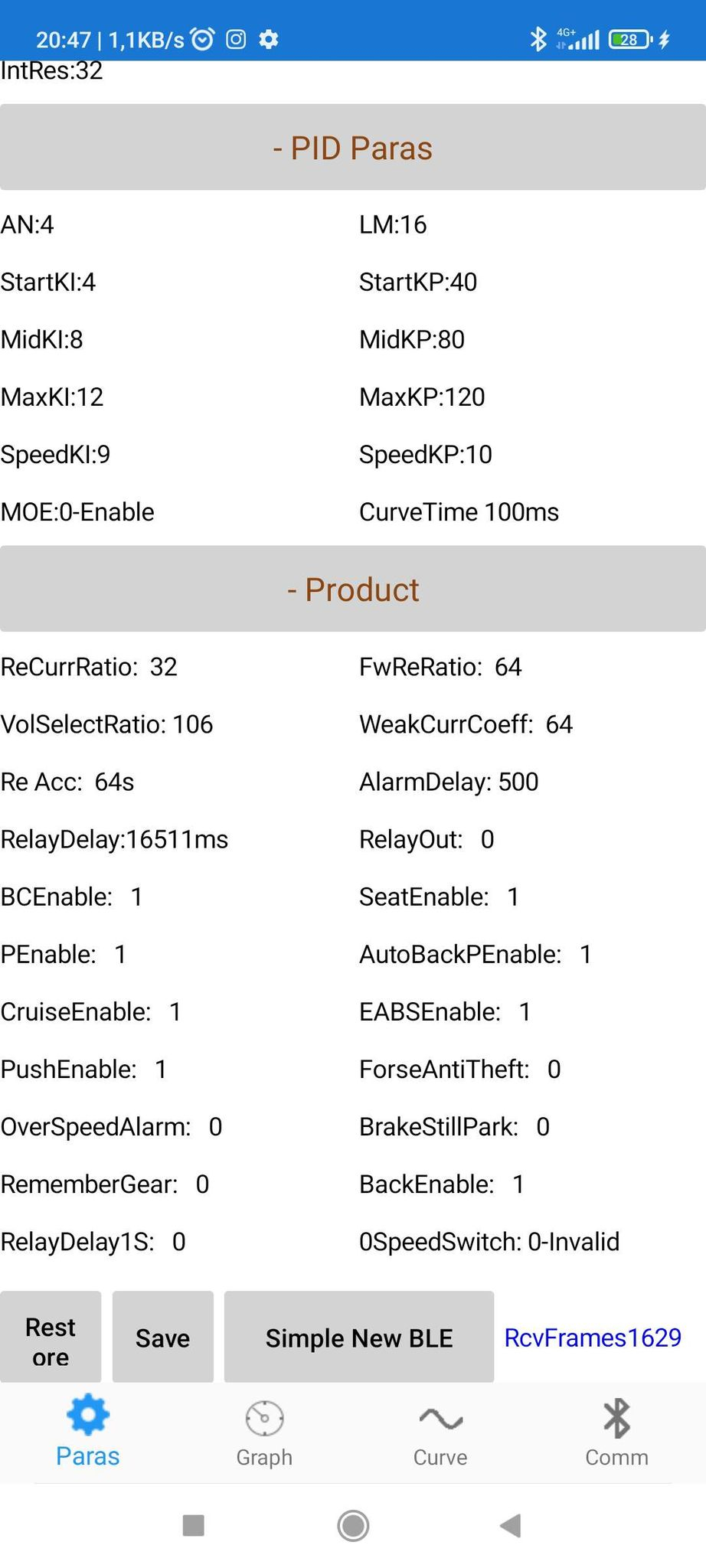Tap the settings gear in status bar
This screenshot has width=706, height=1568.
pos(269,39)
